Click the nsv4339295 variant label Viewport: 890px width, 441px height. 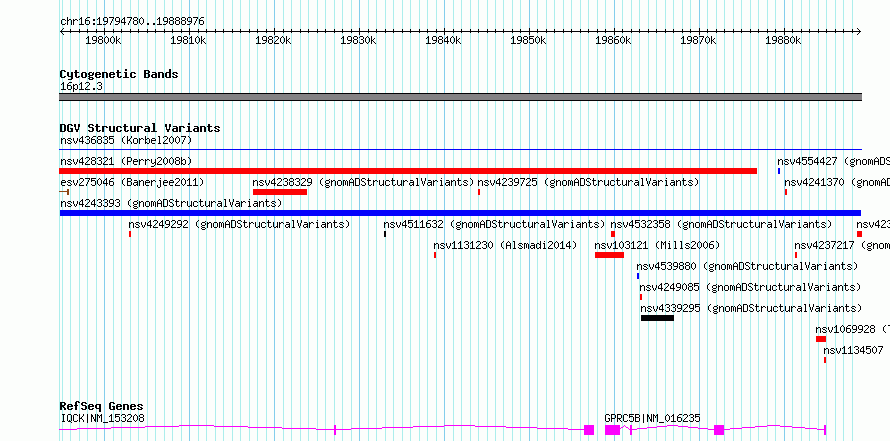pos(752,308)
